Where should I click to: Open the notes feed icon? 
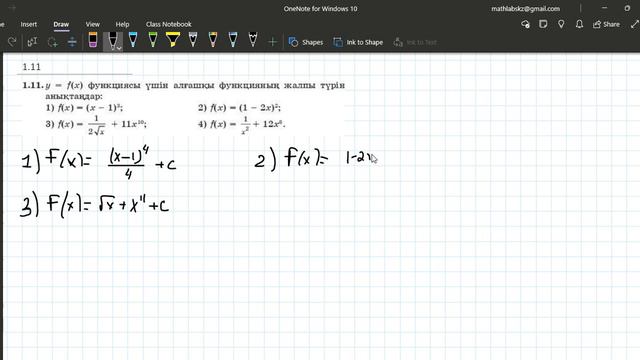coord(543,24)
